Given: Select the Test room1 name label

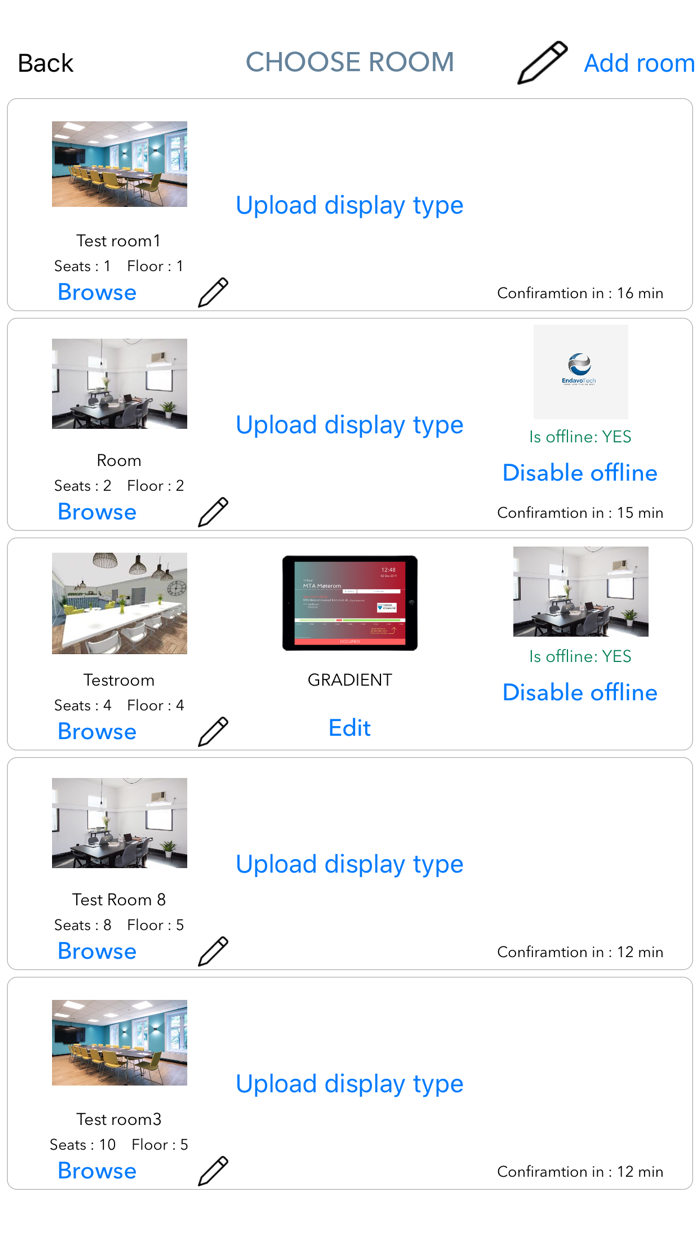Looking at the screenshot, I should tap(119, 241).
